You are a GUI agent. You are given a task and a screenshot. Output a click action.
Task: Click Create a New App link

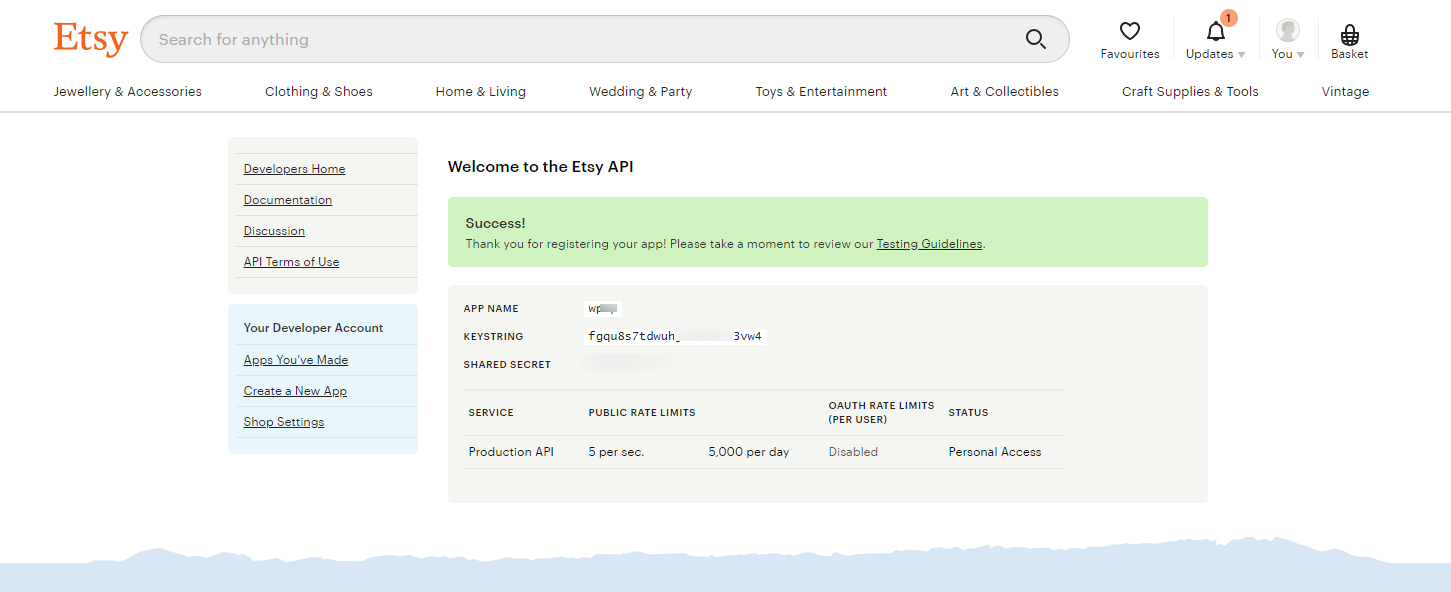tap(295, 391)
